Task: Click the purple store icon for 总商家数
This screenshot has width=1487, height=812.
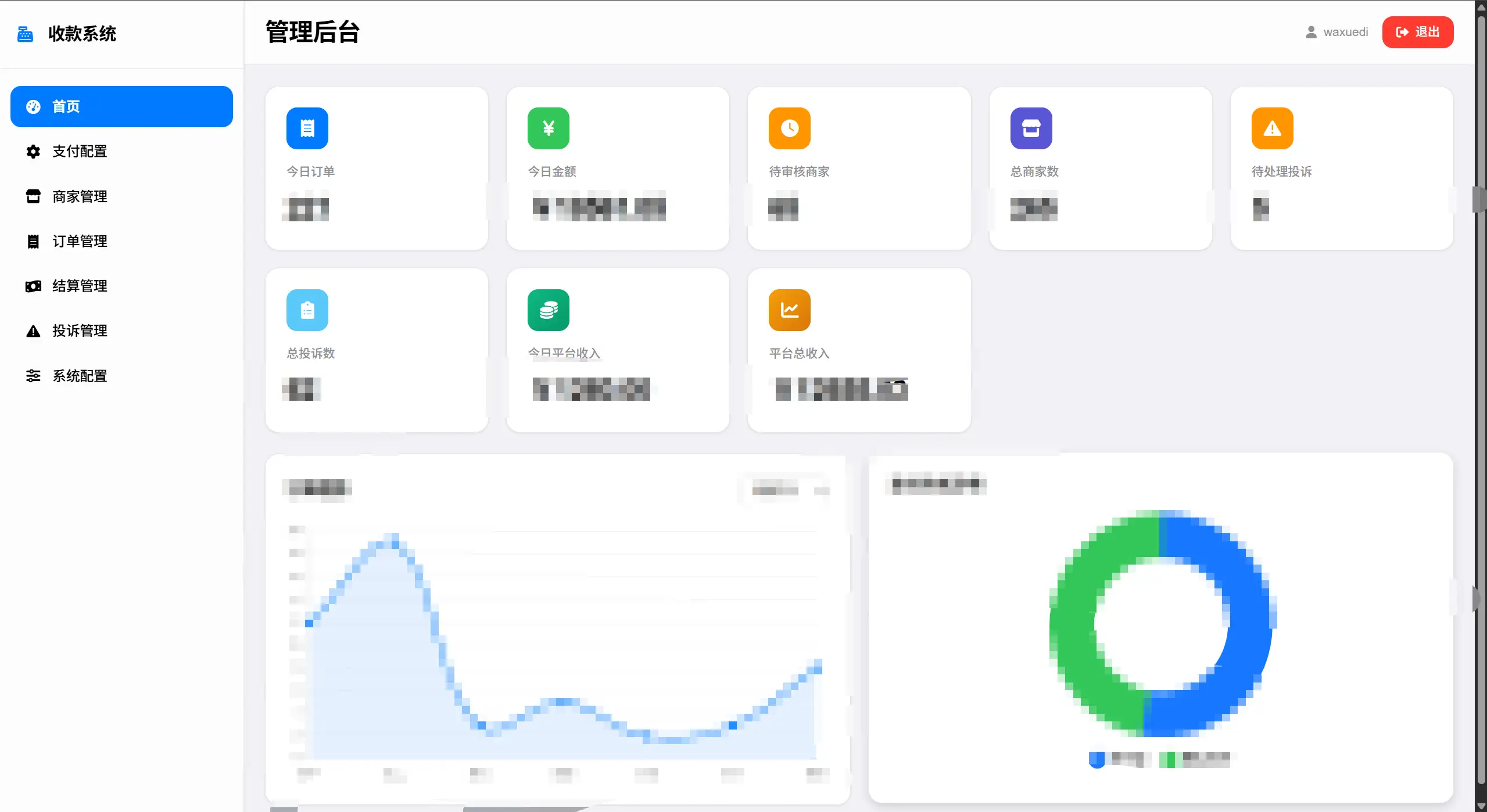Action: tap(1031, 128)
